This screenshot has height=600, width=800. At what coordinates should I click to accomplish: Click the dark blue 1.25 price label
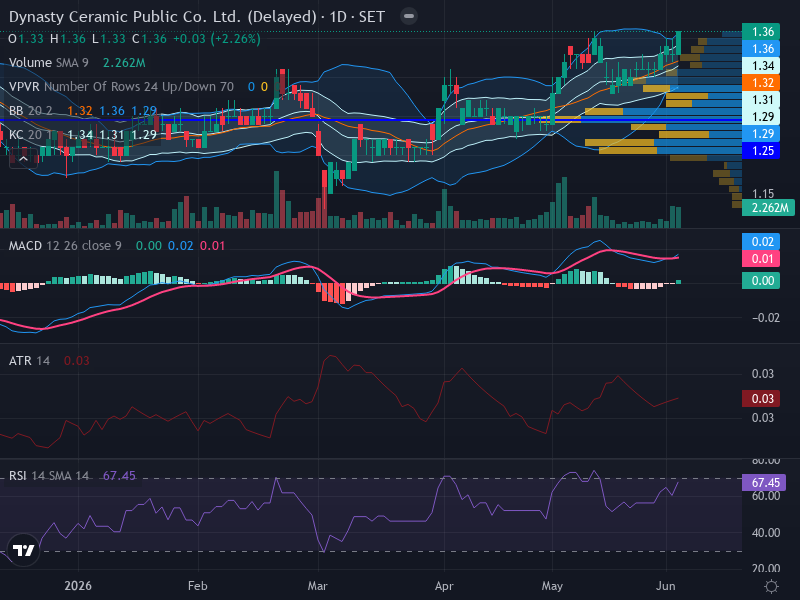(x=761, y=151)
